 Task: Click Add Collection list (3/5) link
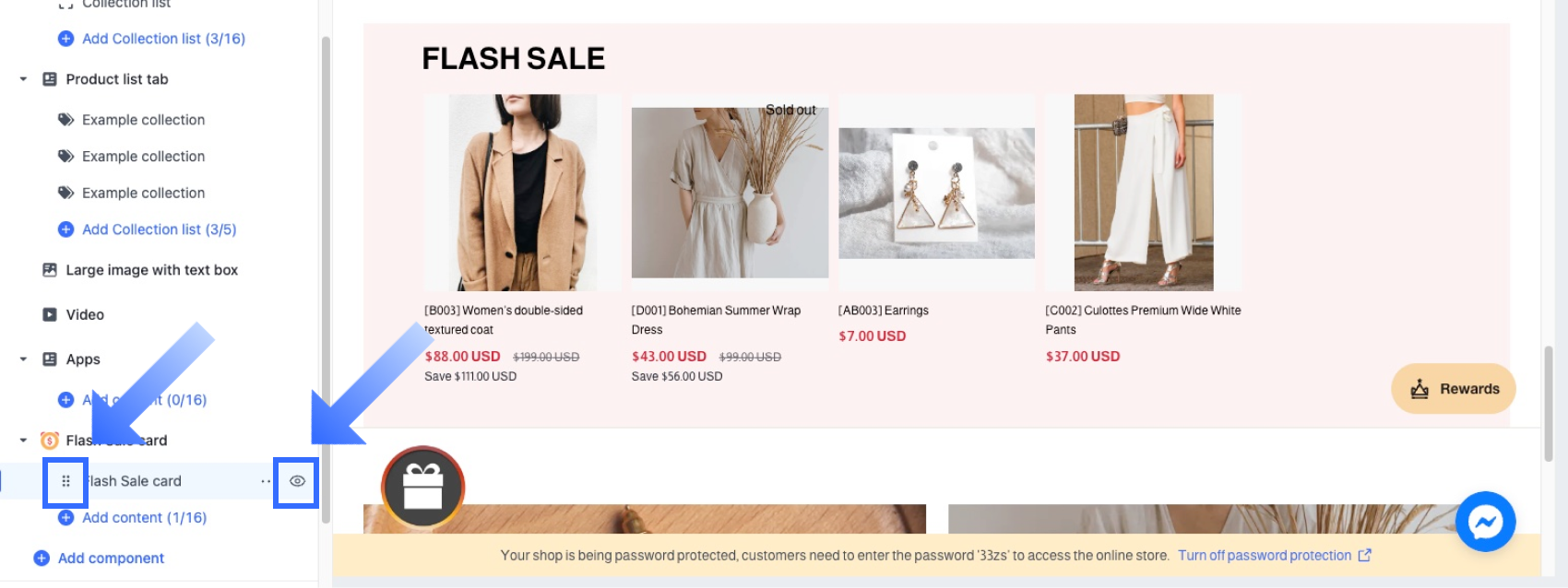pyautogui.click(x=159, y=229)
